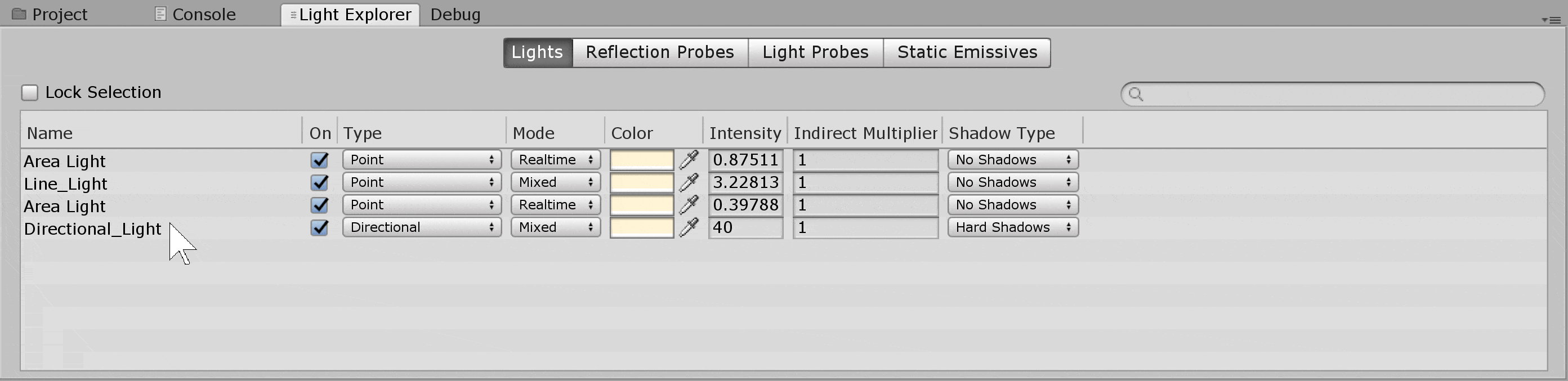
Task: Click the eyedropper in the Line_Light row
Action: pyautogui.click(x=689, y=182)
